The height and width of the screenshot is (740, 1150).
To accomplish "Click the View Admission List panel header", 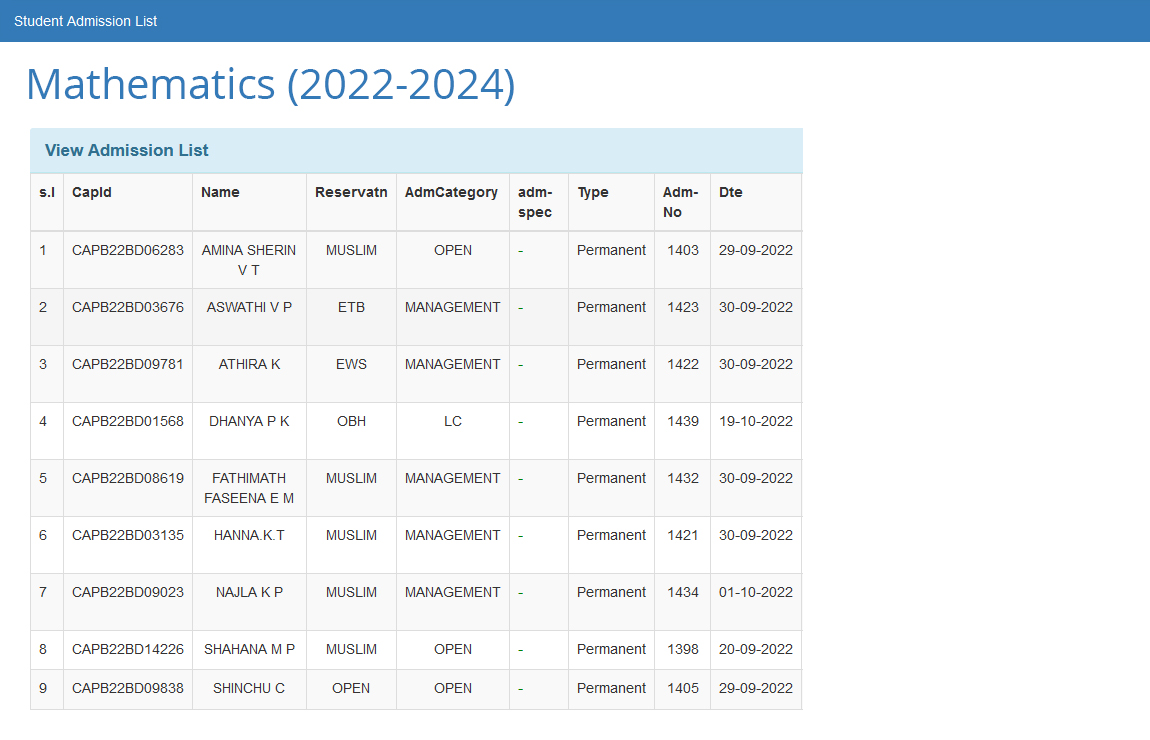I will (x=127, y=150).
